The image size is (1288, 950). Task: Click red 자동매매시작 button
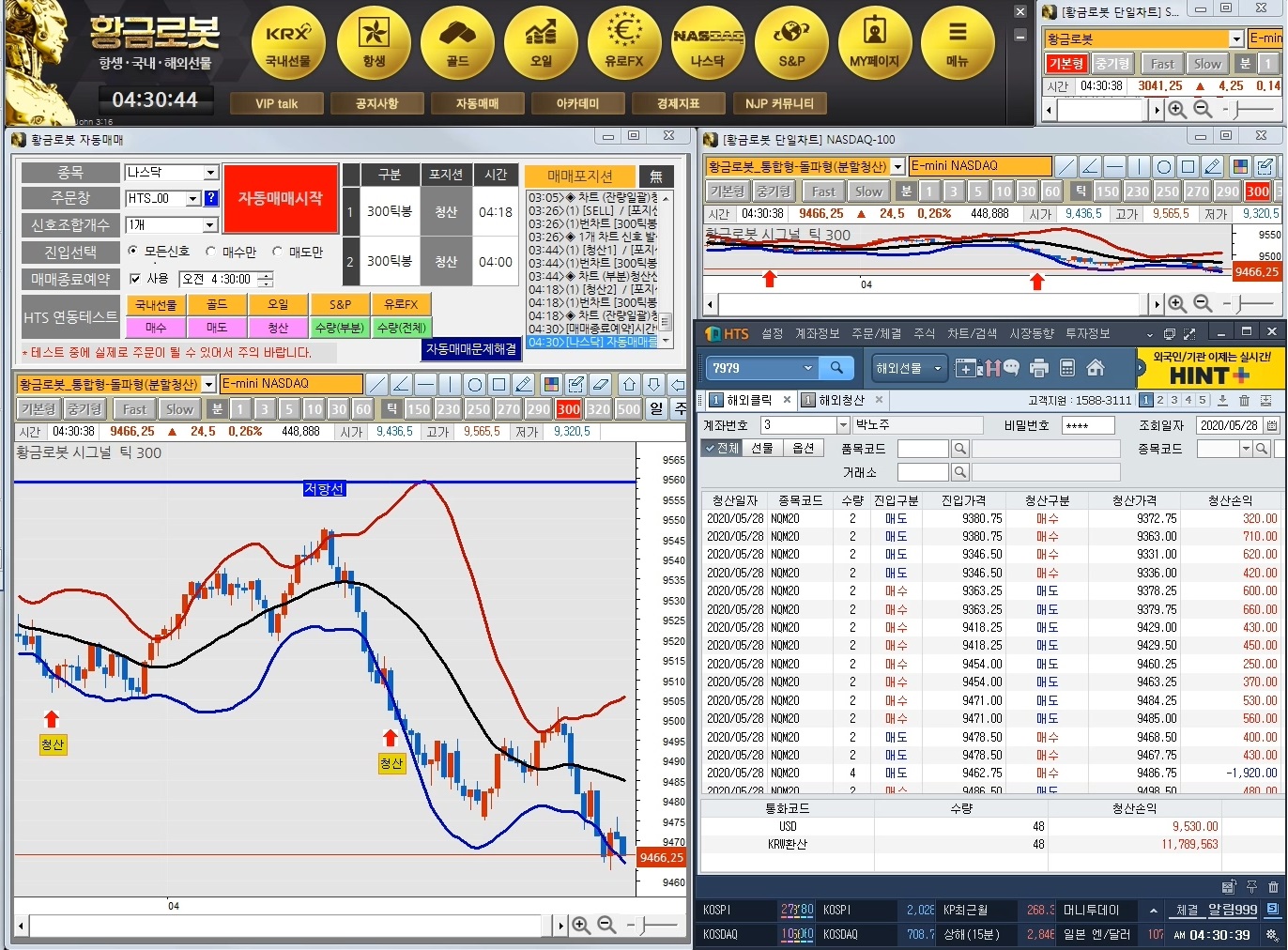click(x=281, y=198)
